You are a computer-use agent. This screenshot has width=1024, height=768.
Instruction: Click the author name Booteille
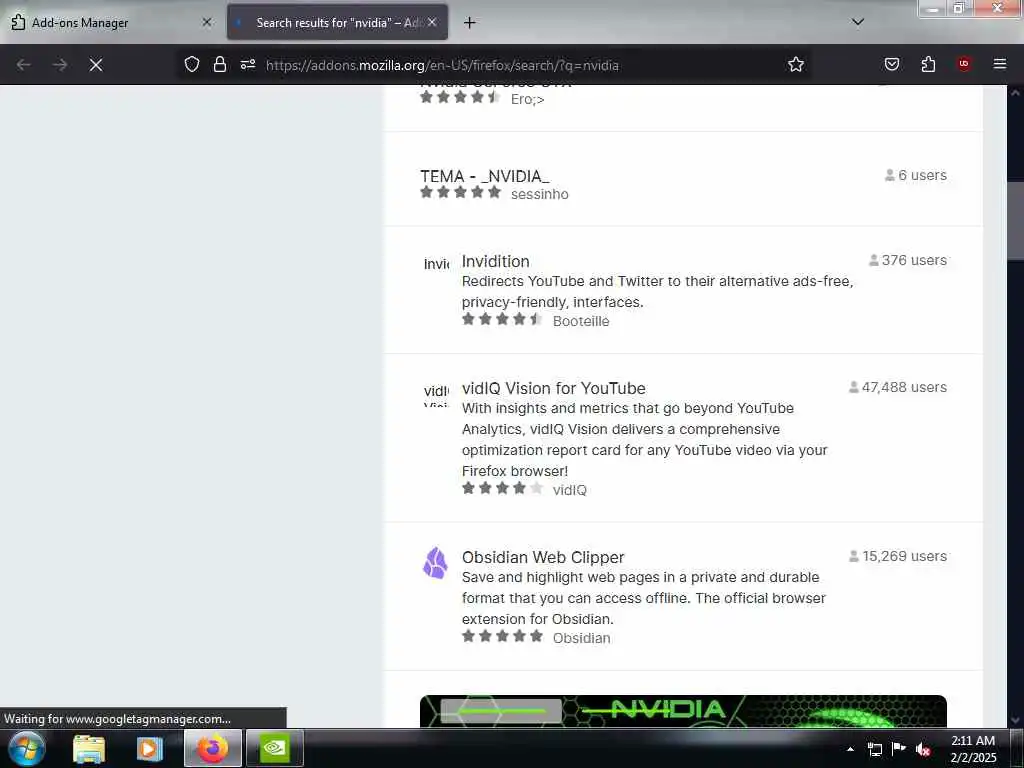pyautogui.click(x=581, y=321)
